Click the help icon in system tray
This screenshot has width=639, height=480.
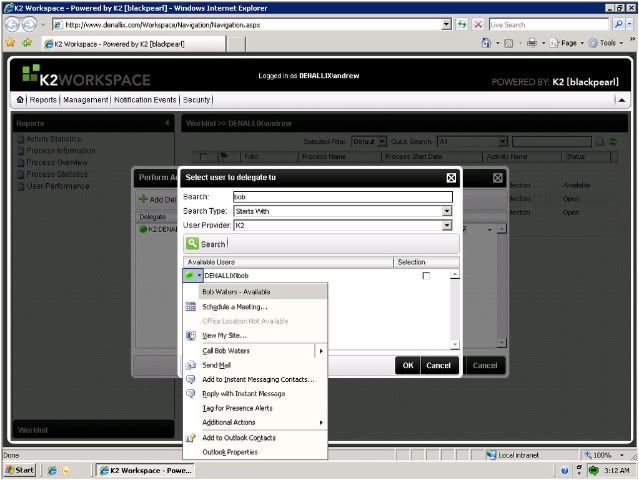564,471
